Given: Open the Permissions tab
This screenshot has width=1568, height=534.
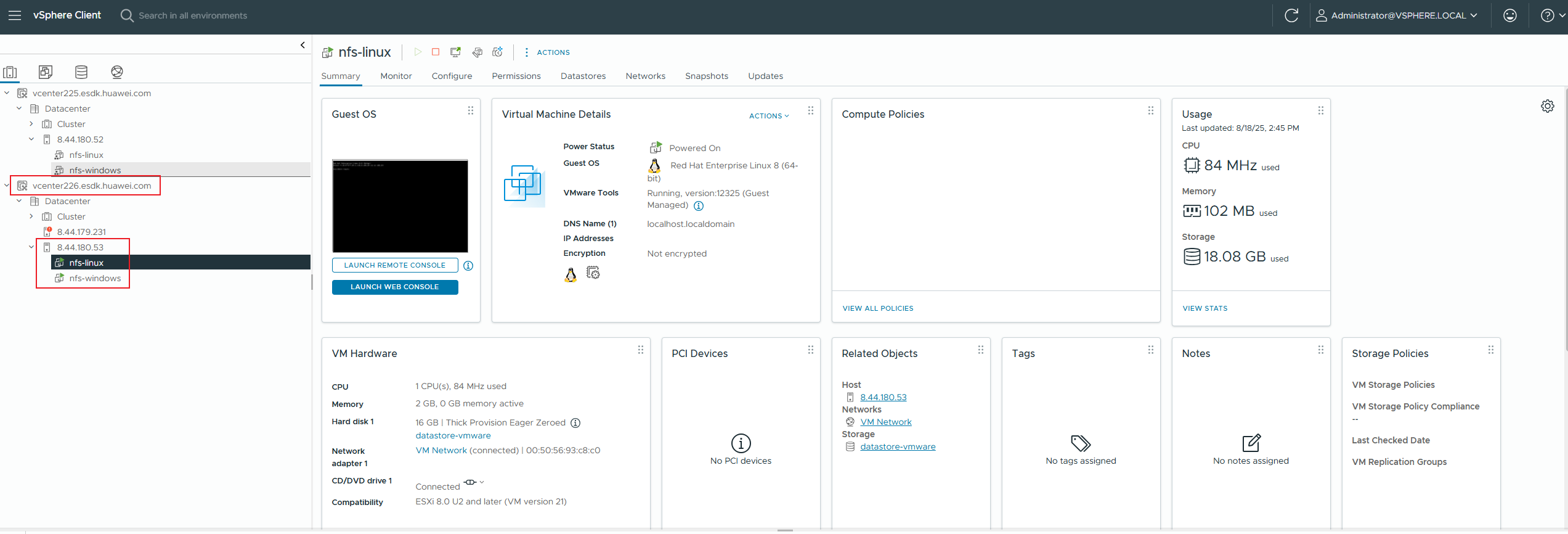Looking at the screenshot, I should point(516,76).
